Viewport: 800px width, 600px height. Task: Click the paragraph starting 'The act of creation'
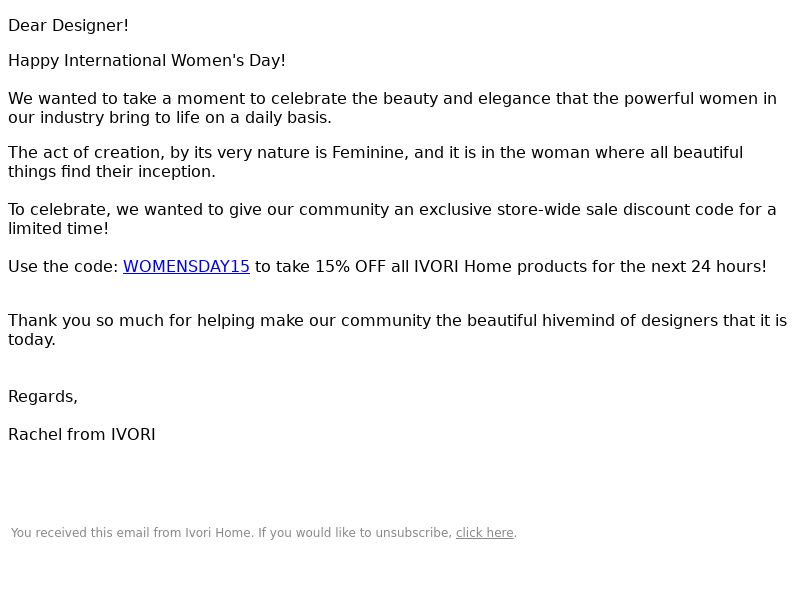376,162
